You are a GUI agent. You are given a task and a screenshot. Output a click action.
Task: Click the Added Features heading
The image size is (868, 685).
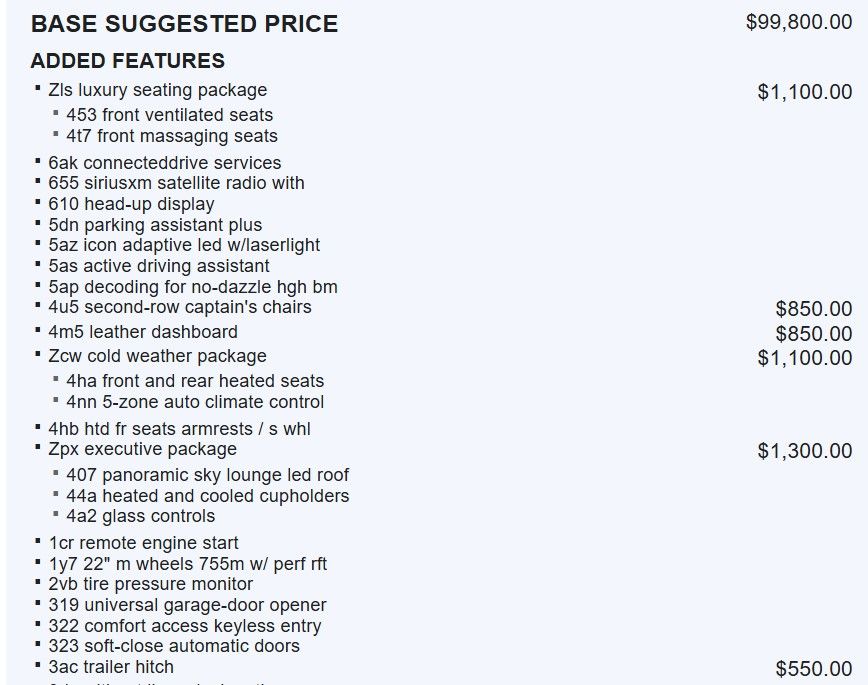(128, 61)
